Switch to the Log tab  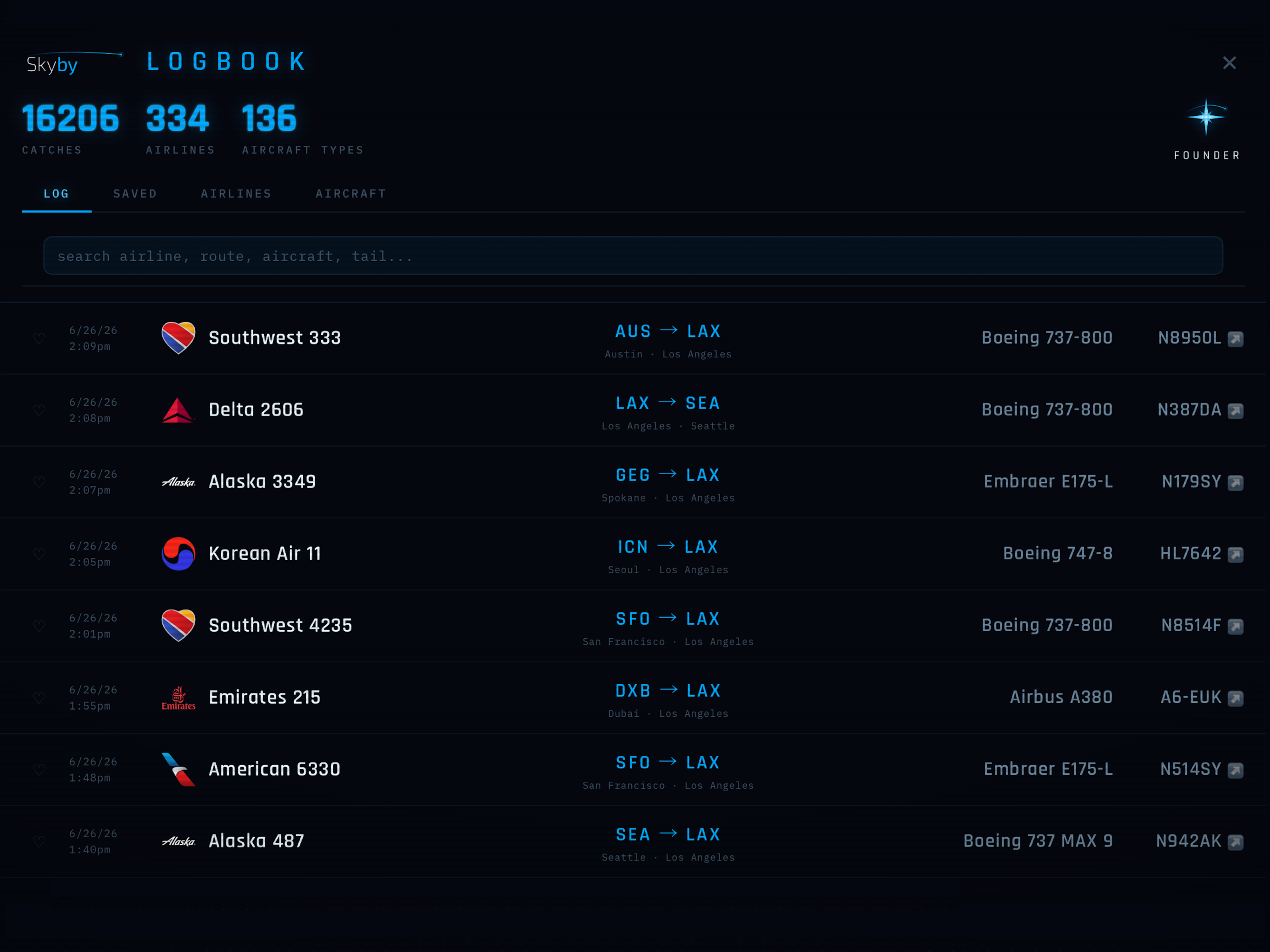[56, 193]
